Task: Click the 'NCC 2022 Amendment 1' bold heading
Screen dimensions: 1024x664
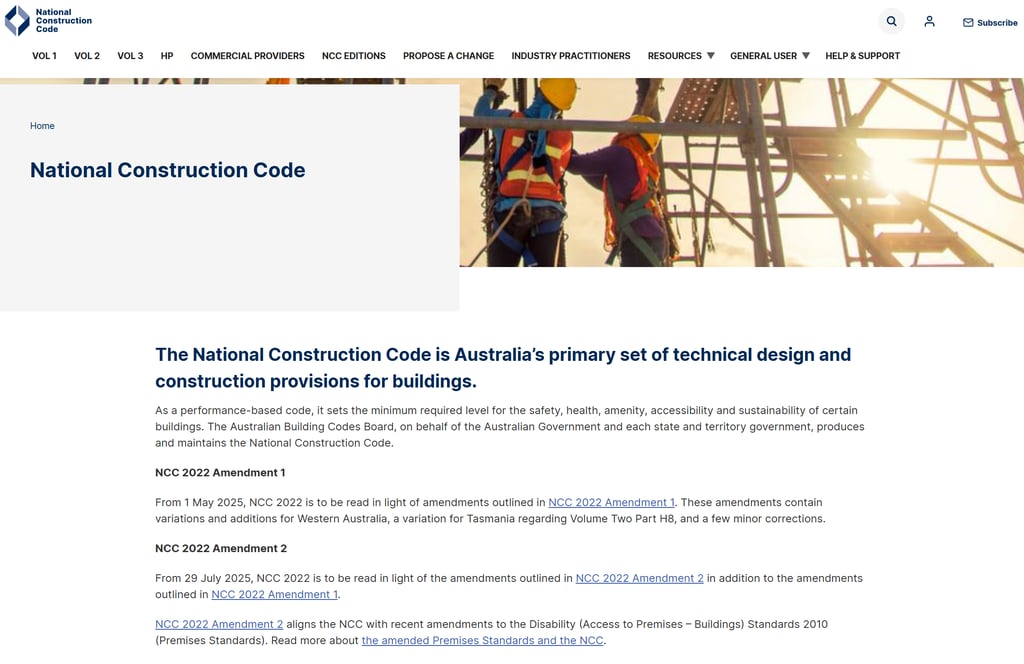Action: pyautogui.click(x=220, y=472)
